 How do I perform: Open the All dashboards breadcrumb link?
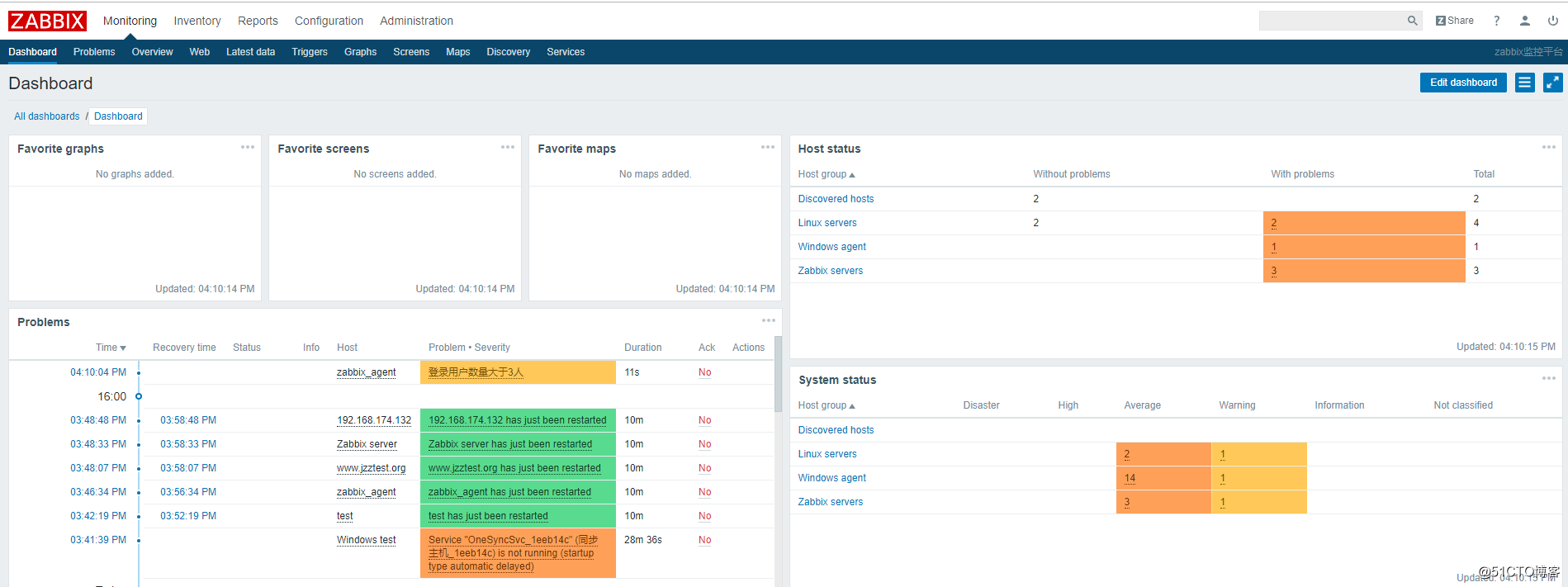[x=47, y=116]
